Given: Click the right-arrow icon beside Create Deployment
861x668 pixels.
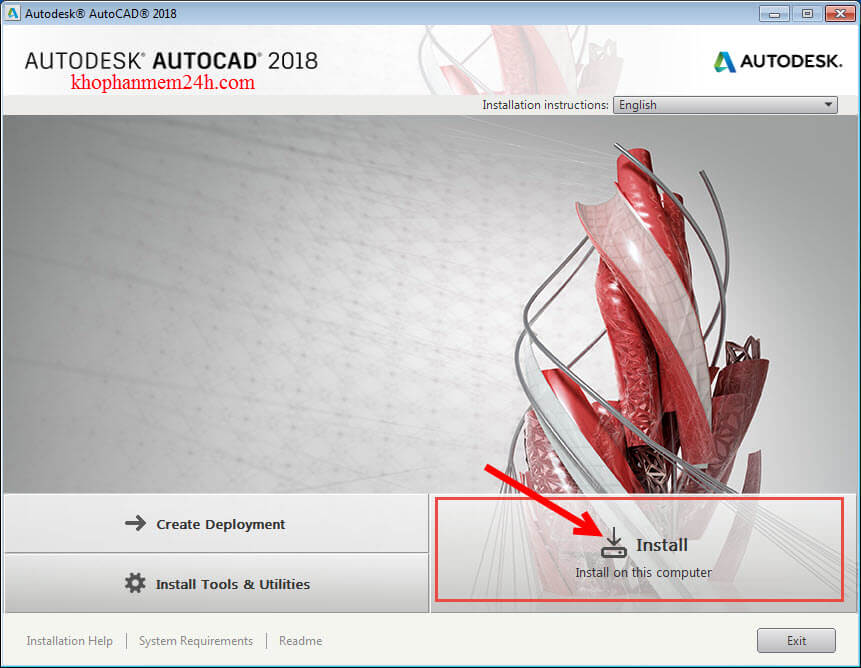Looking at the screenshot, I should [135, 523].
